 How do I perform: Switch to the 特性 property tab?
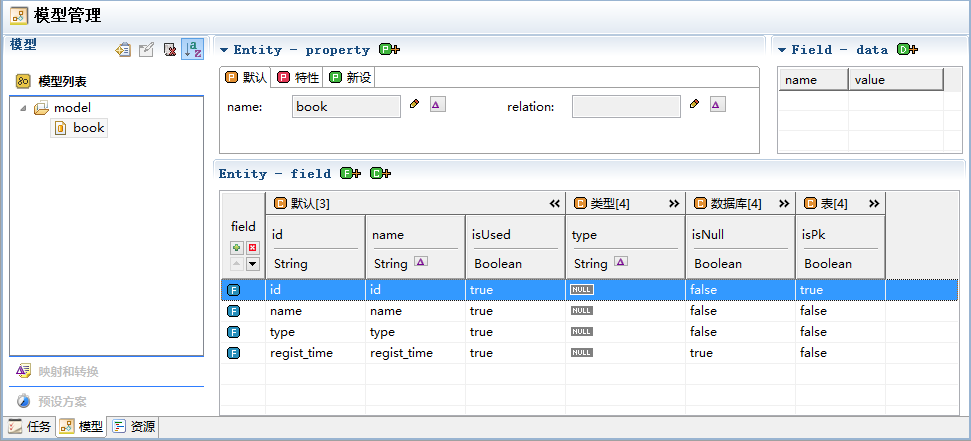298,77
